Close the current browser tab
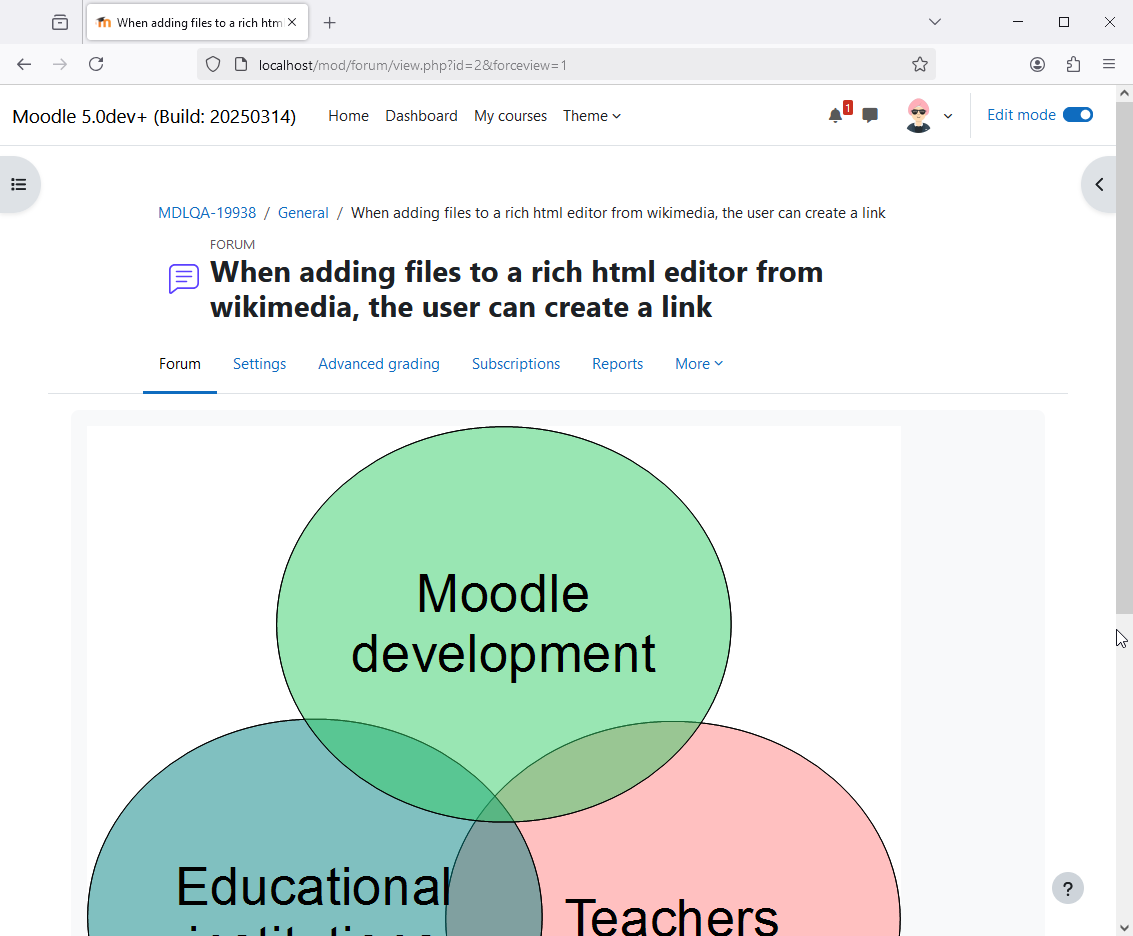The height and width of the screenshot is (936, 1133). pos(292,22)
